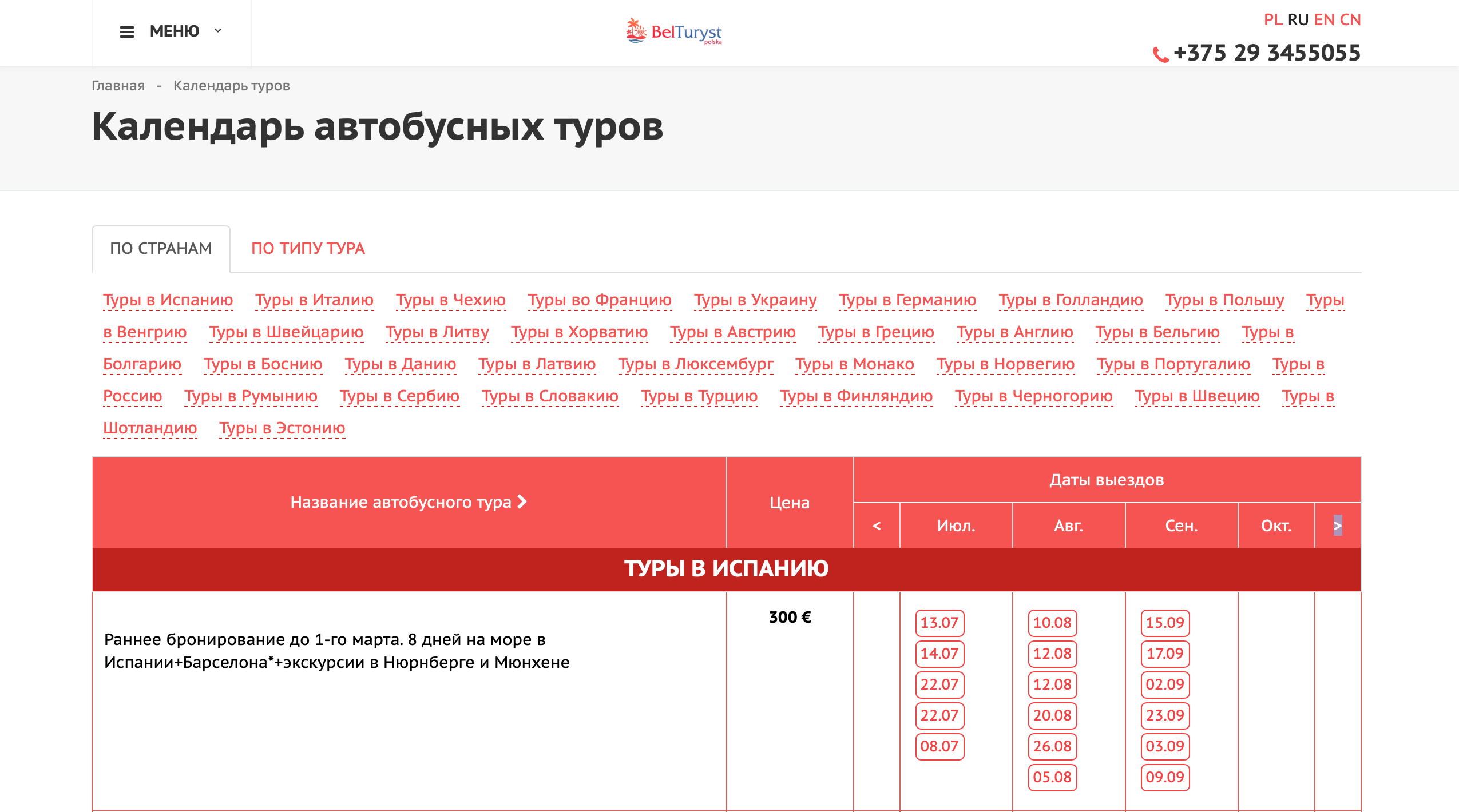
Task: Open Туры в Латвию link
Action: [537, 364]
